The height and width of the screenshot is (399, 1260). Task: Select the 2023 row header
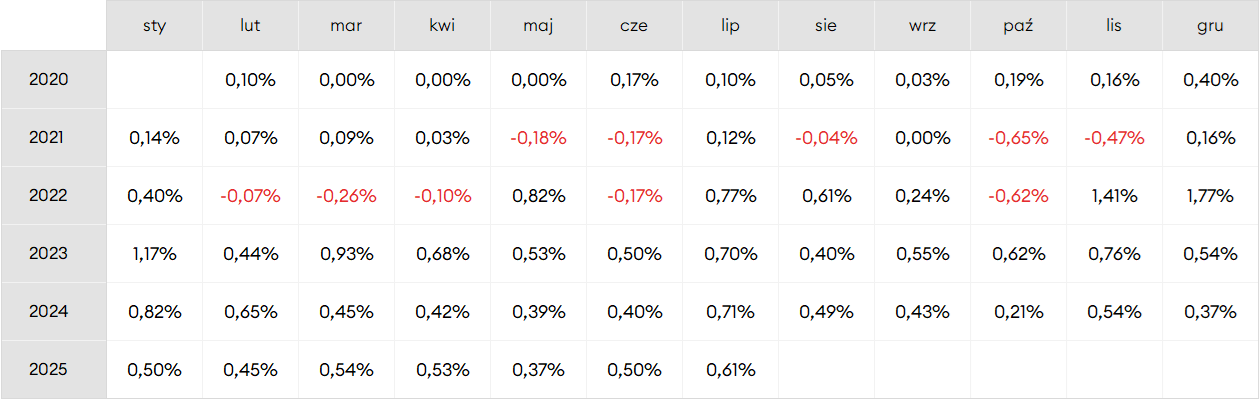[x=53, y=253]
